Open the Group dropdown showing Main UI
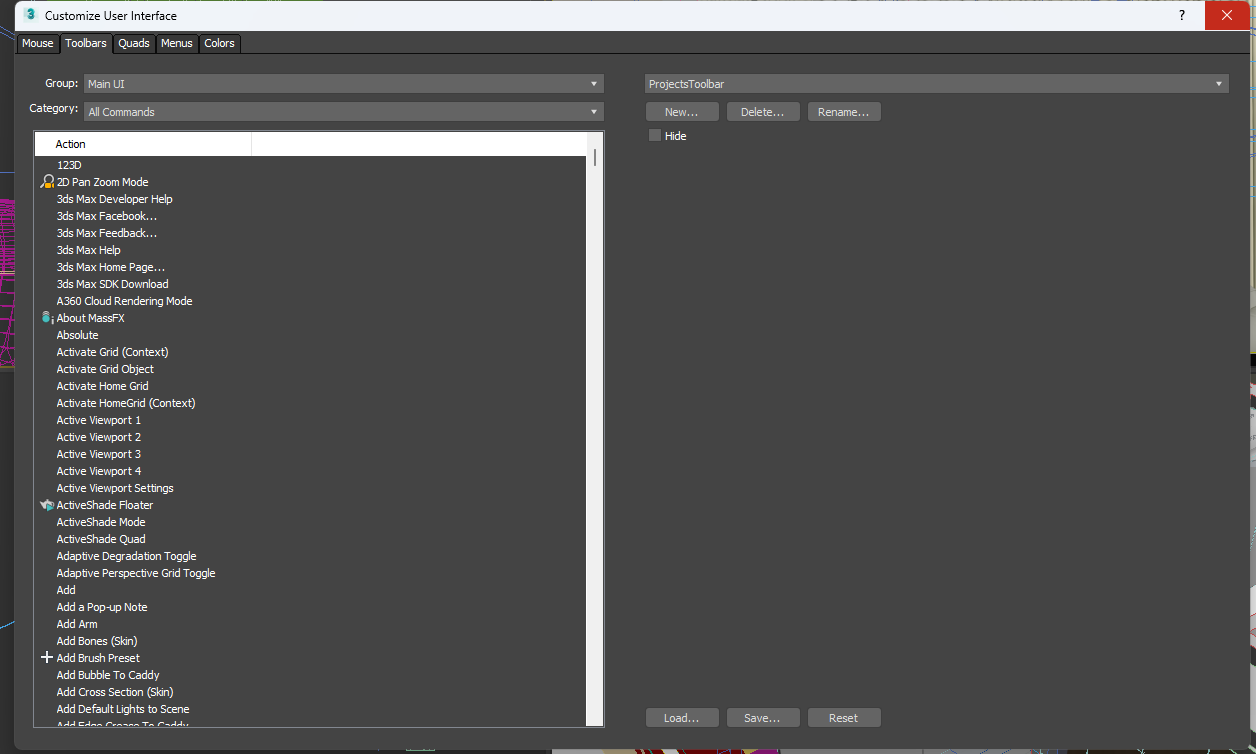Viewport: 1256px width, 754px height. [x=343, y=84]
